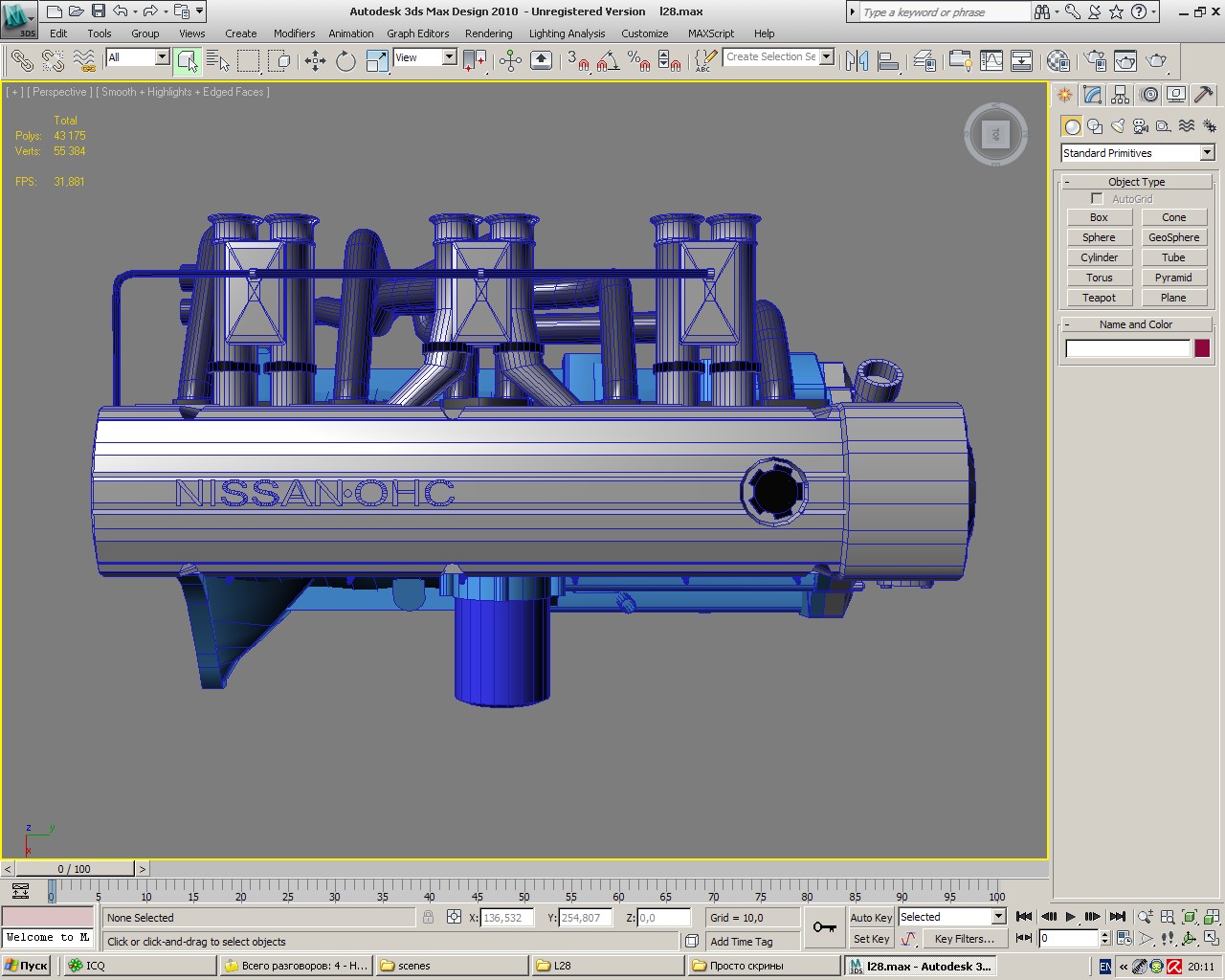Collapse the Name and Color rollout

pos(1136,324)
